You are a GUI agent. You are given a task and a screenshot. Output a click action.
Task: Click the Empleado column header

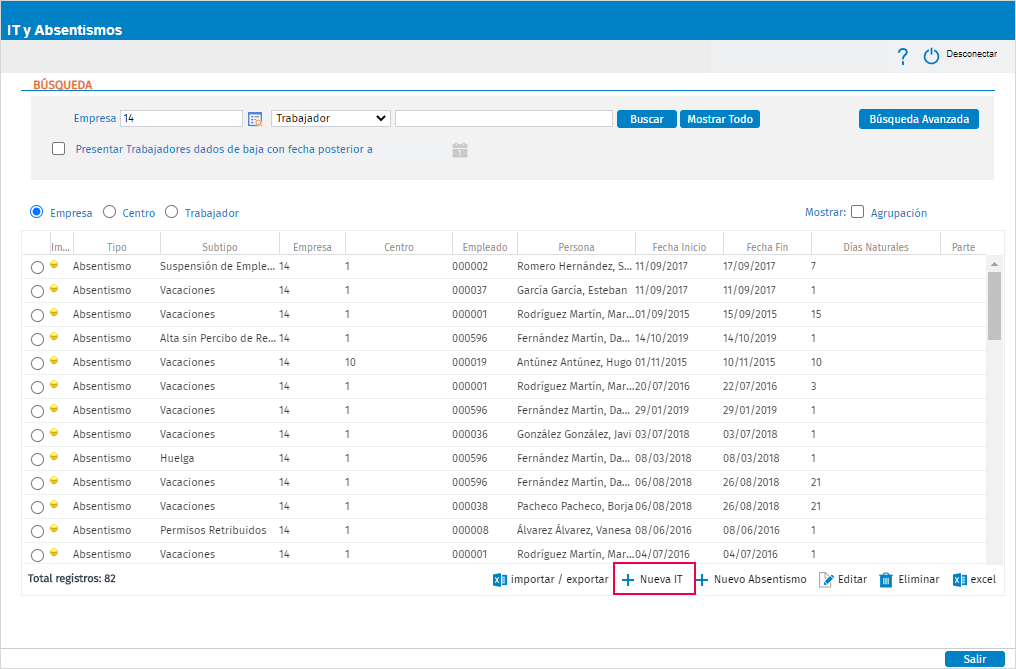point(485,247)
